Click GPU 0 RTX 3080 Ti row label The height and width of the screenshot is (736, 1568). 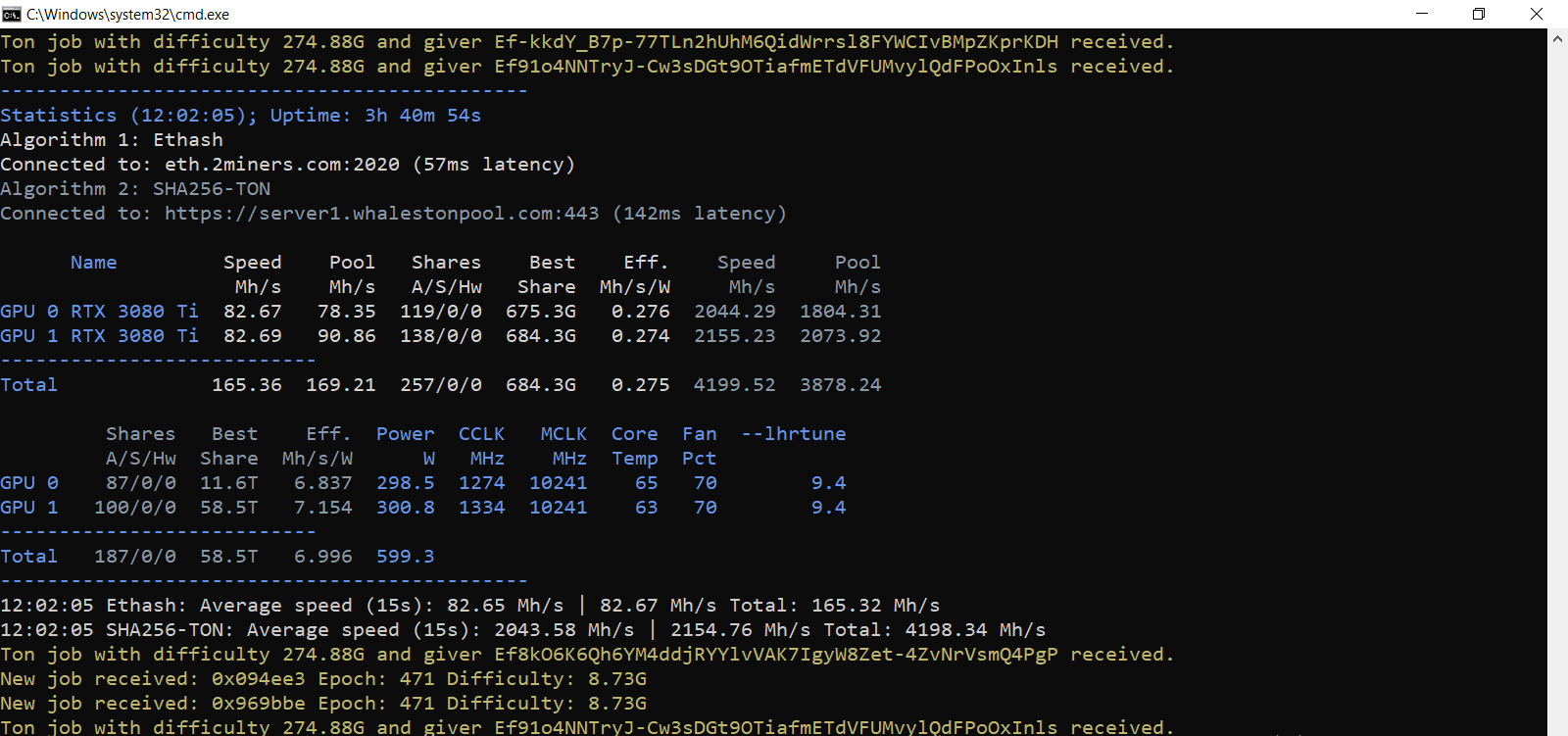coord(99,312)
